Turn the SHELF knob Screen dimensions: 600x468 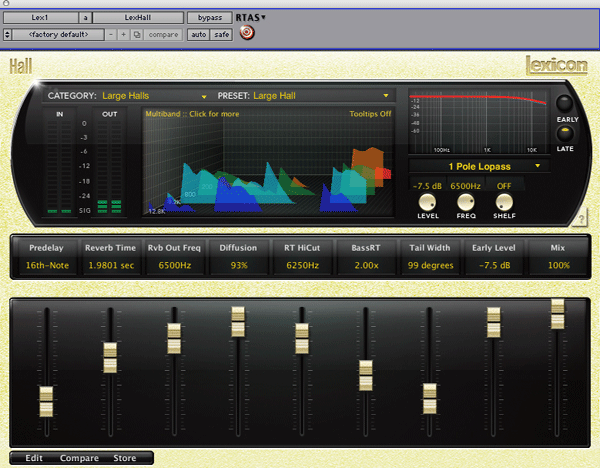[504, 202]
